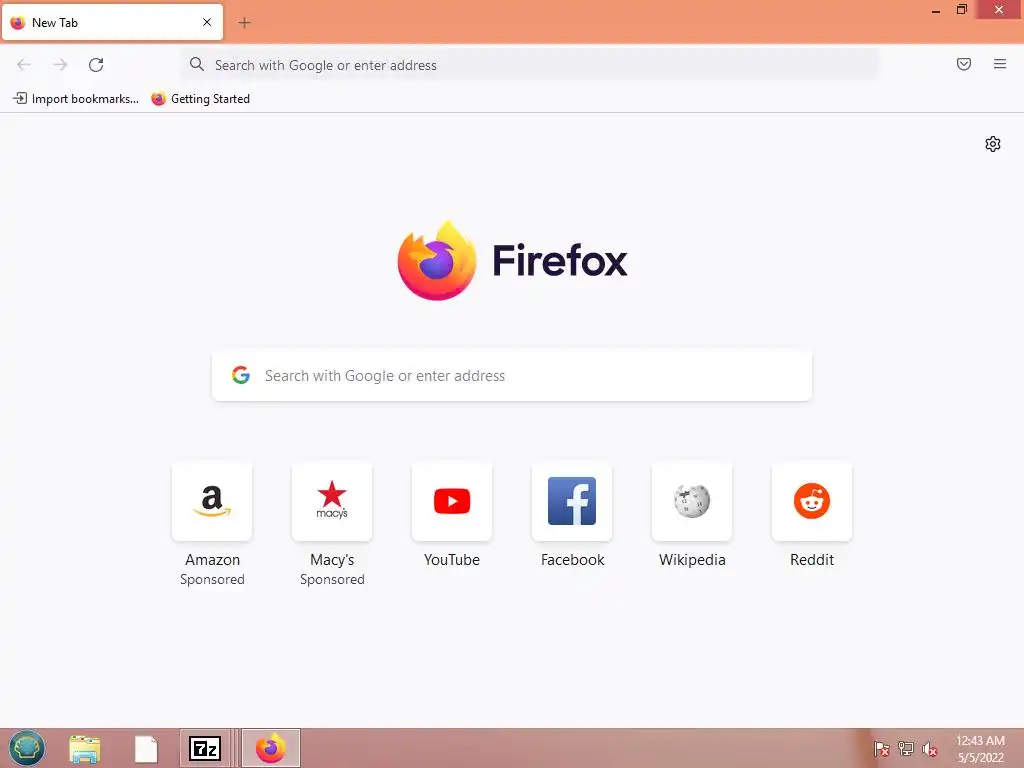Click the YouTube label text
Image resolution: width=1024 pixels, height=768 pixels.
click(x=452, y=560)
